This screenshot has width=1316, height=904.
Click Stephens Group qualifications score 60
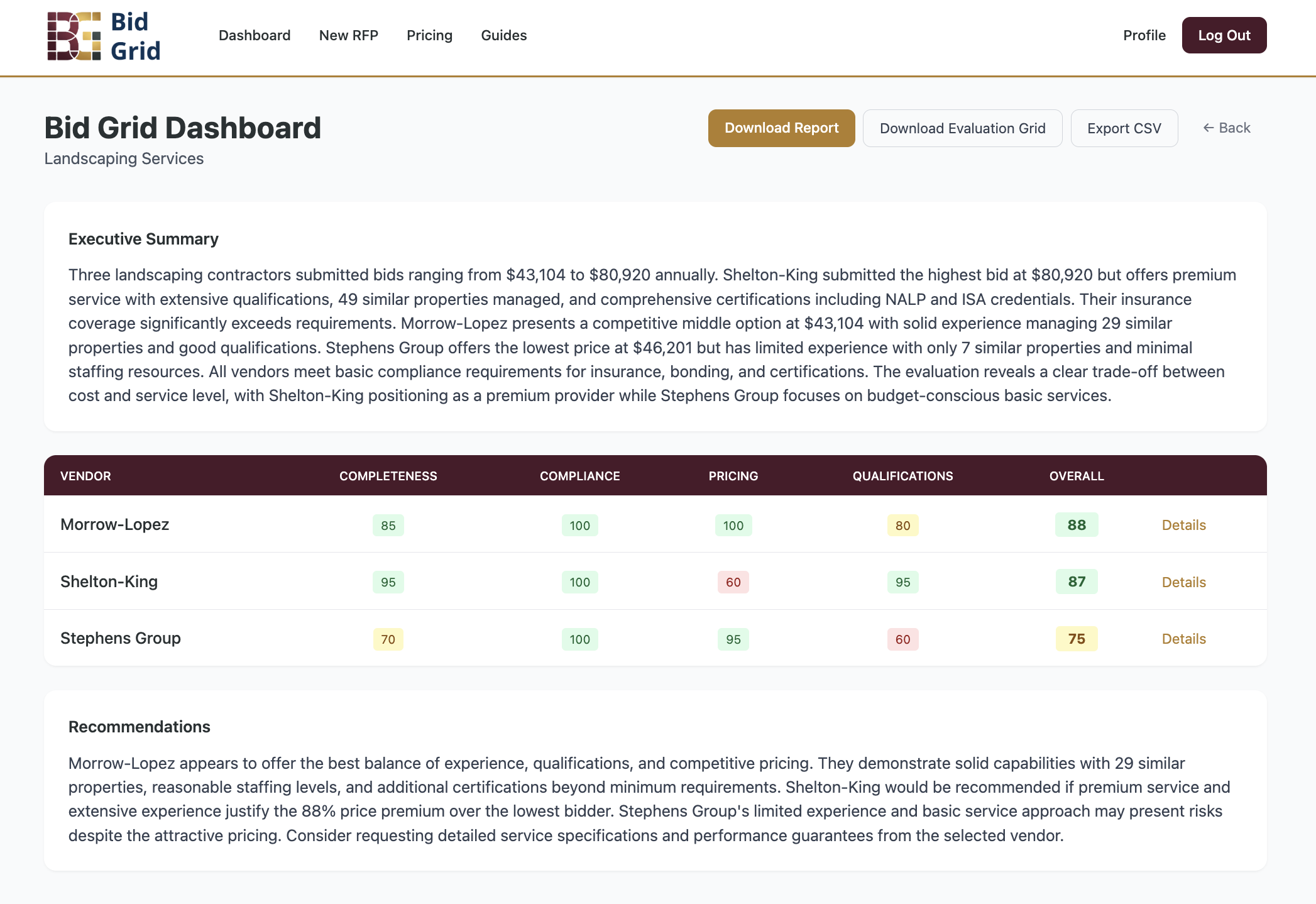(x=902, y=639)
